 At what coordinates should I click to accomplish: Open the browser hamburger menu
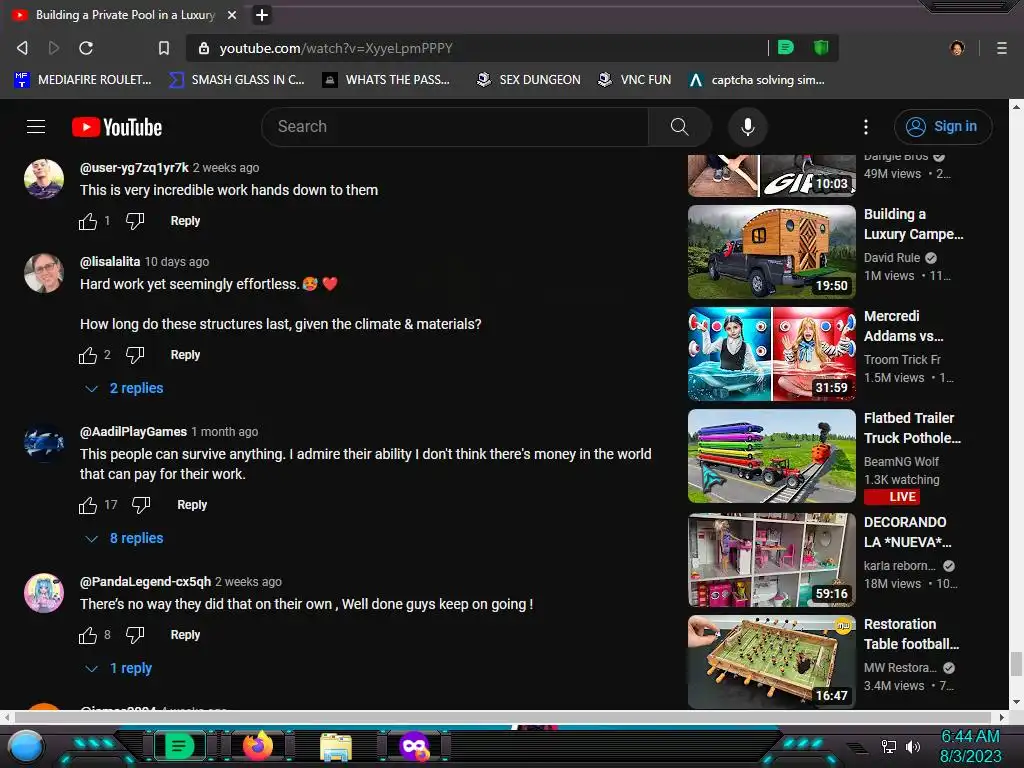coord(1001,48)
